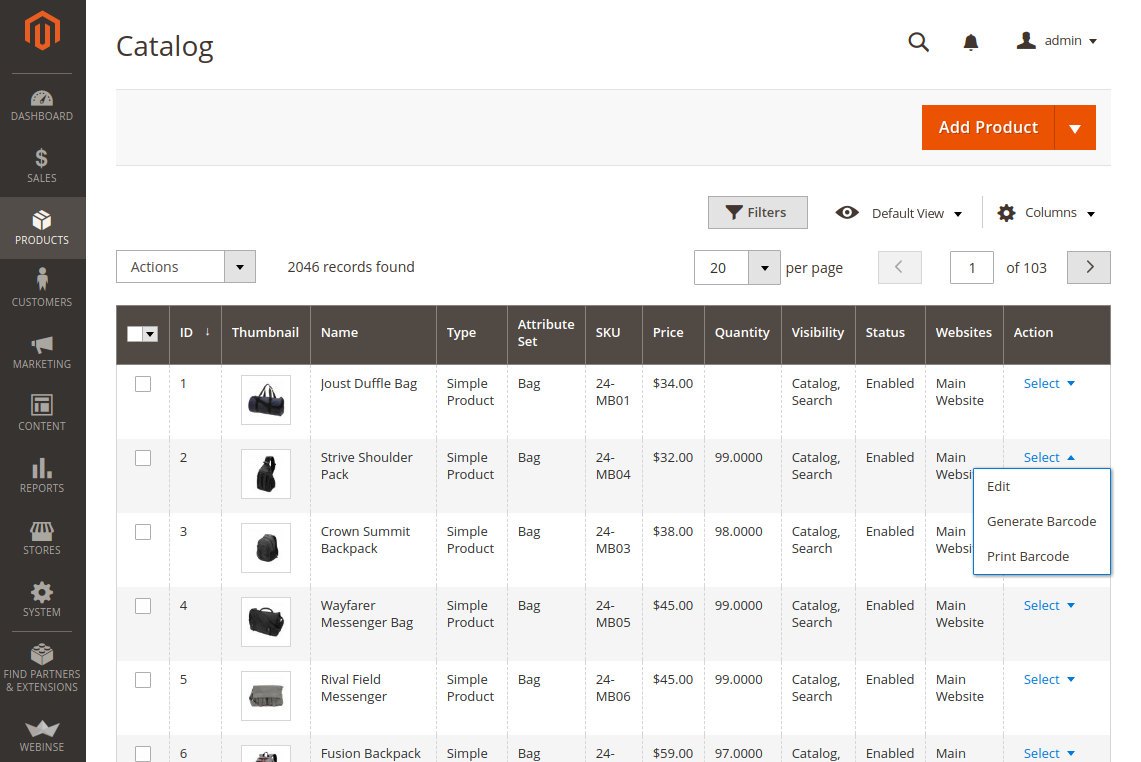1141x762 pixels.
Task: Sort by the Quantity column header
Action: click(x=742, y=333)
